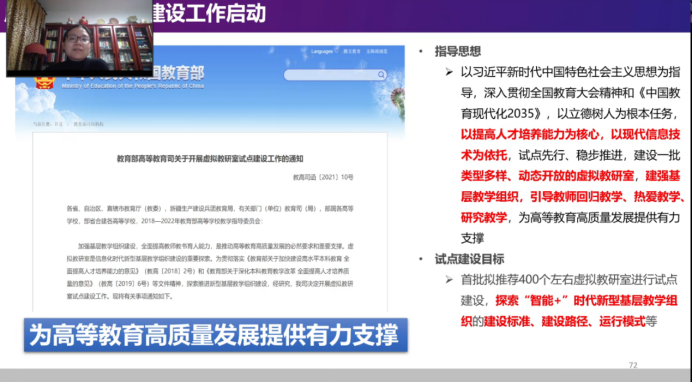
Task: Click the breadcrumb separator arrow after 首页
Action: pyautogui.click(x=68, y=124)
